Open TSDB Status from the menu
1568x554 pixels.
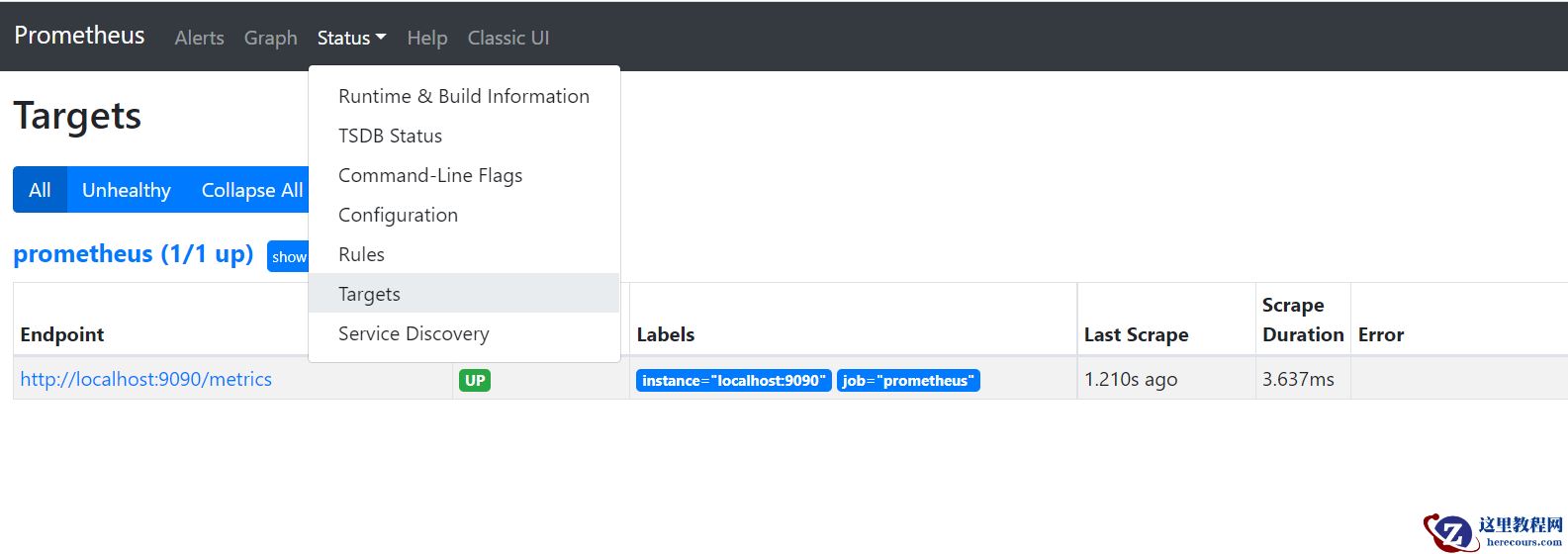coord(390,136)
